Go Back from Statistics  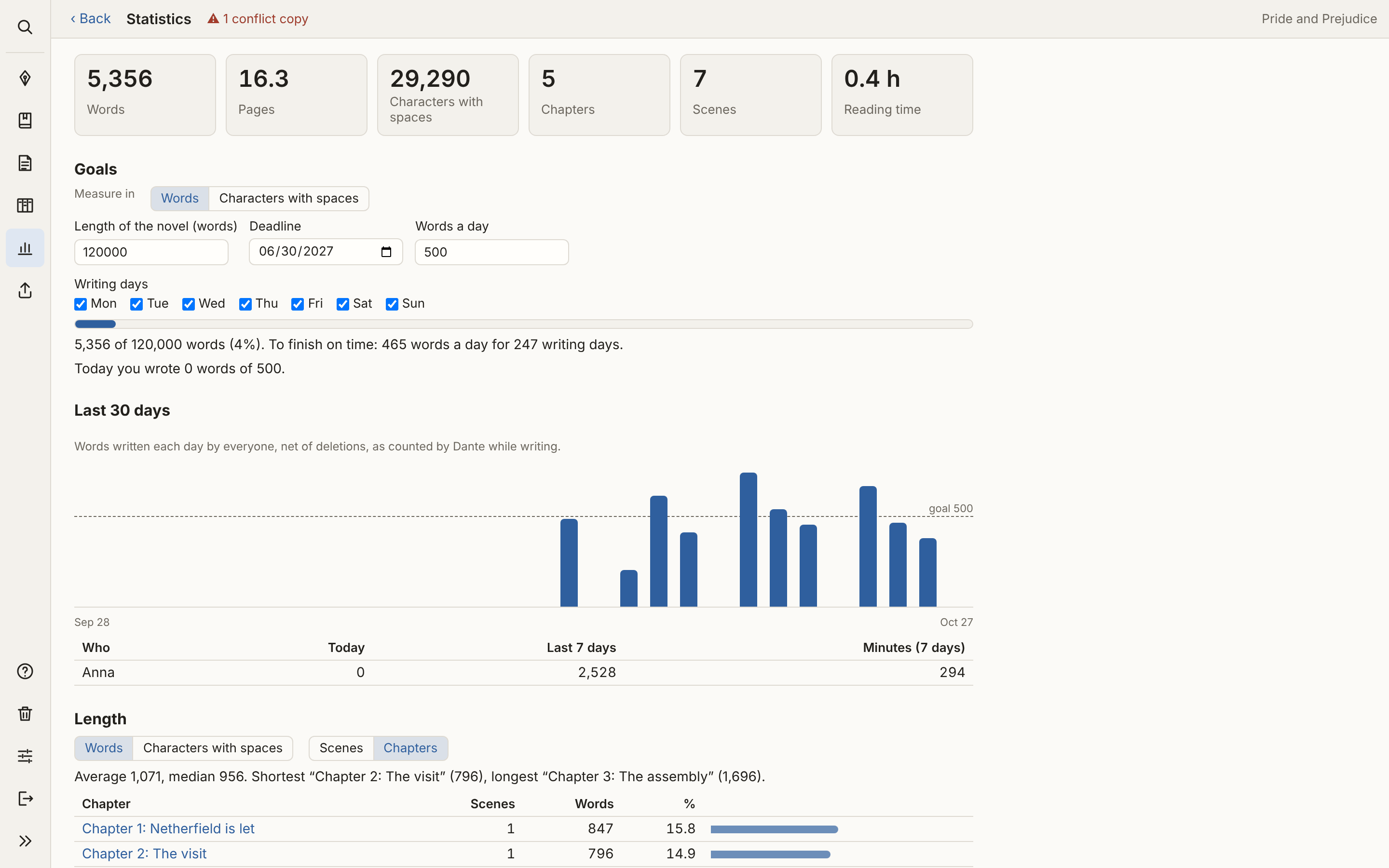[x=90, y=19]
